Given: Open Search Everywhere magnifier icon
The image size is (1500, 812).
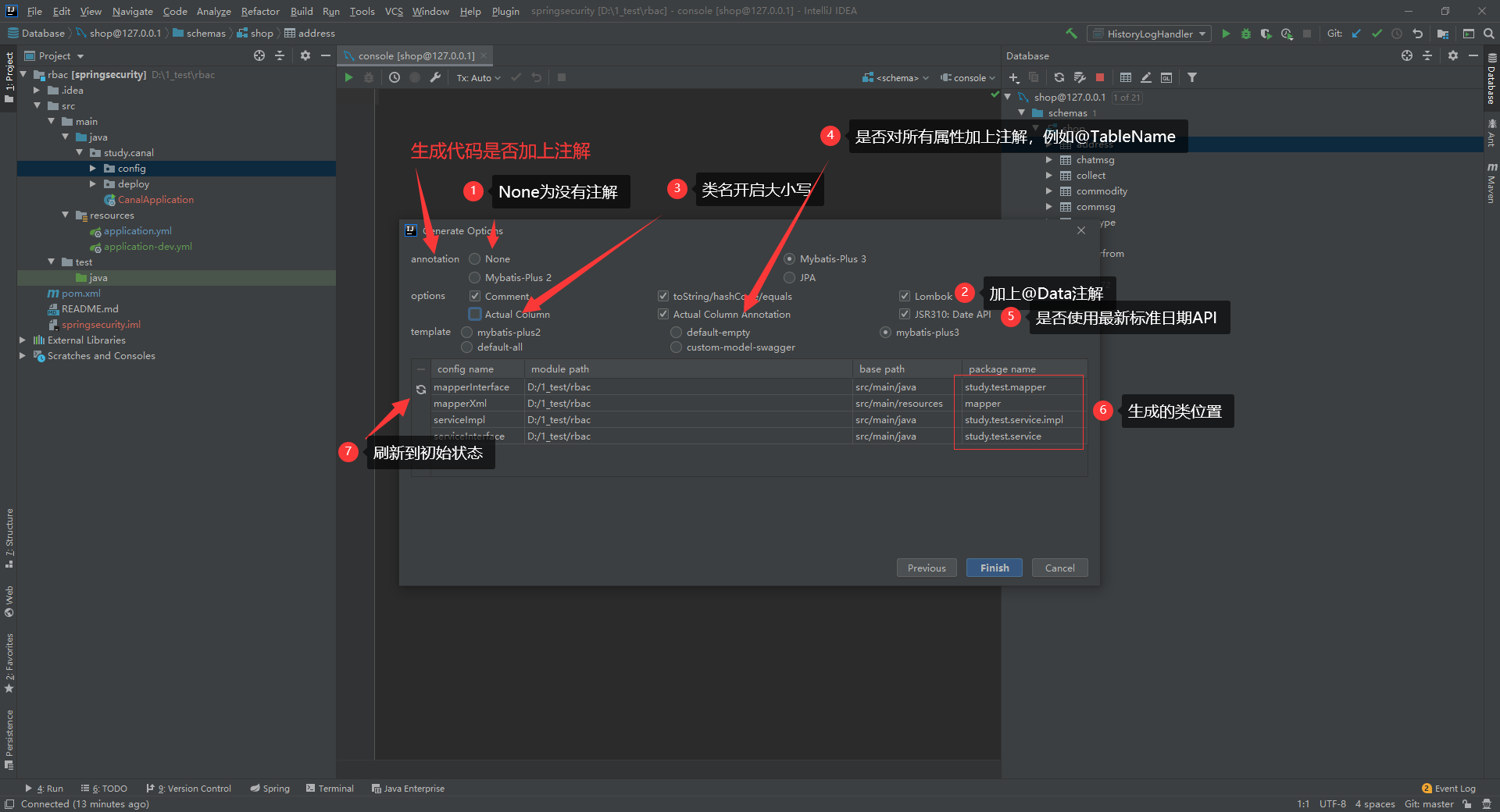Looking at the screenshot, I should click(1489, 34).
